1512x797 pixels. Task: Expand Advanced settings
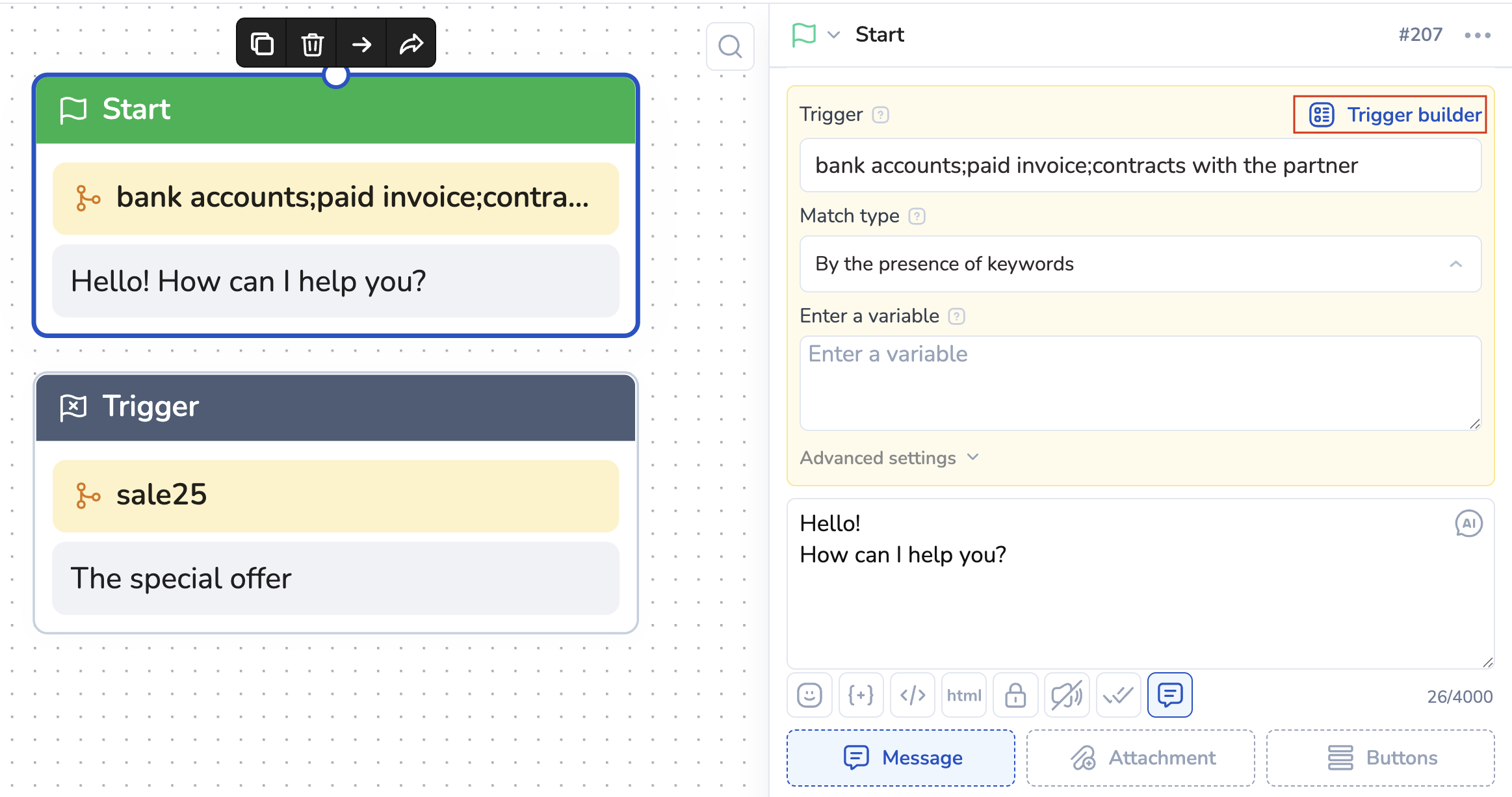889,458
